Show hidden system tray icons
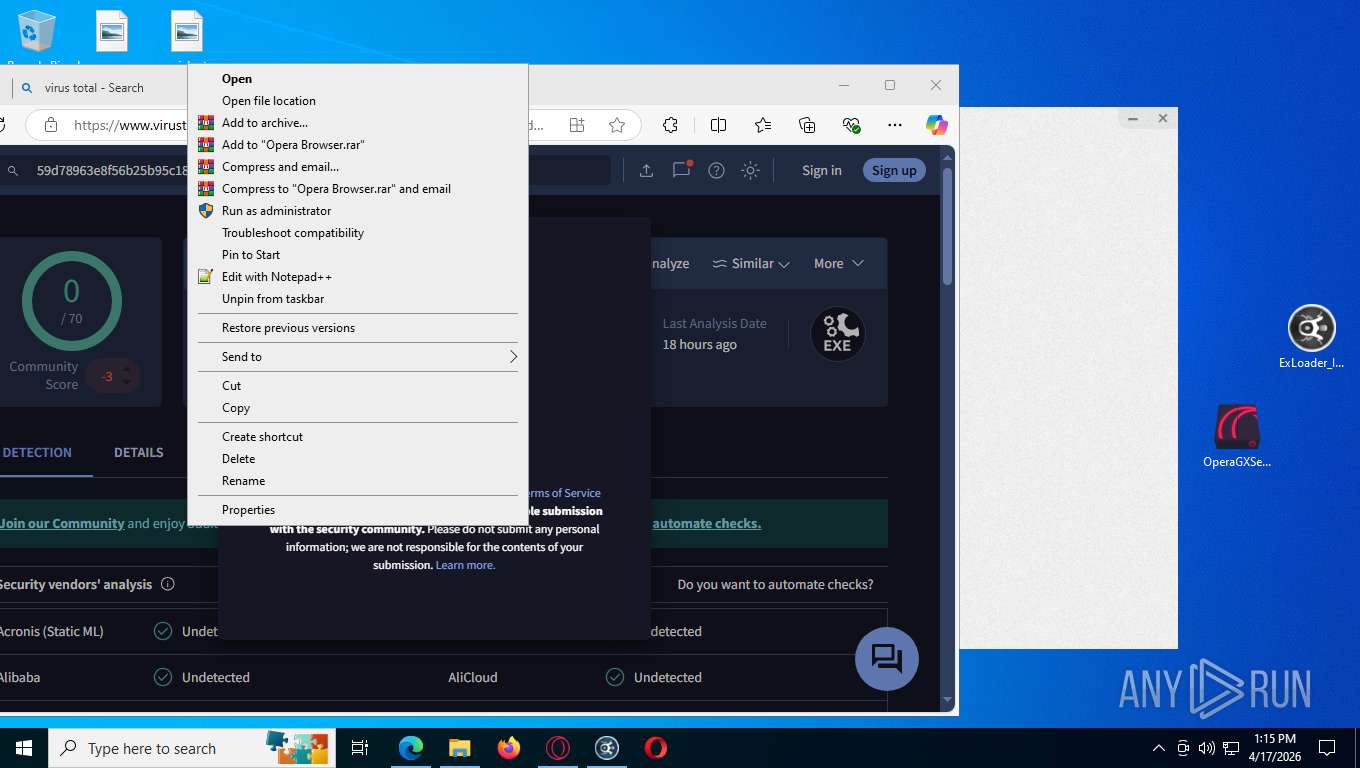Viewport: 1360px width, 768px height. point(1159,748)
